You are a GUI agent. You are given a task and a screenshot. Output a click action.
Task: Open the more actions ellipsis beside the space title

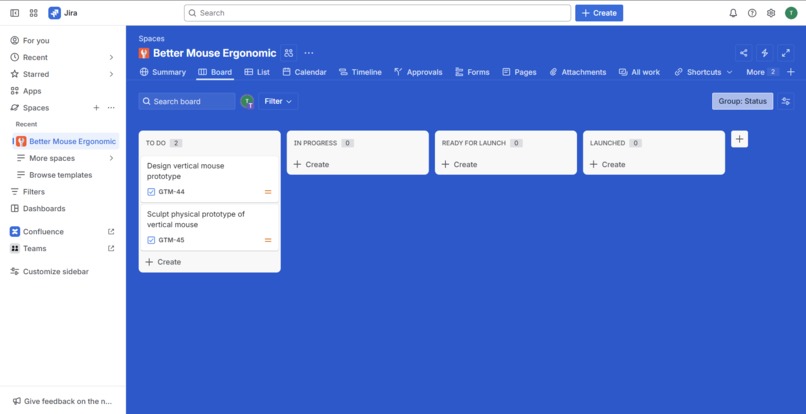click(x=308, y=53)
